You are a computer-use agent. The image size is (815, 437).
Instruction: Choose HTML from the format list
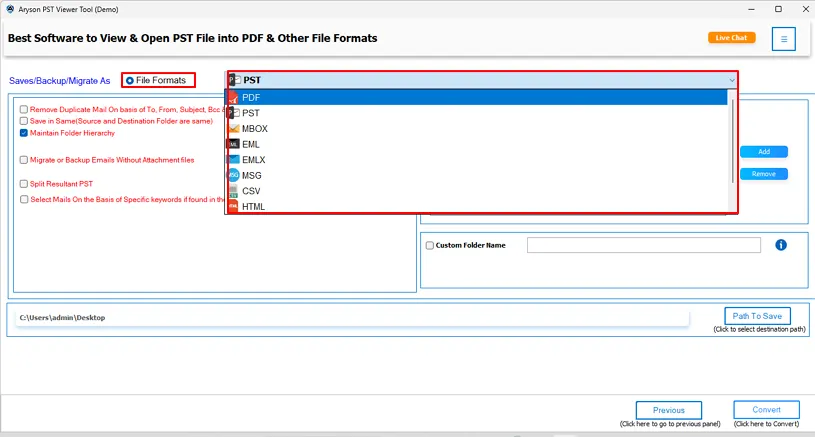click(477, 206)
